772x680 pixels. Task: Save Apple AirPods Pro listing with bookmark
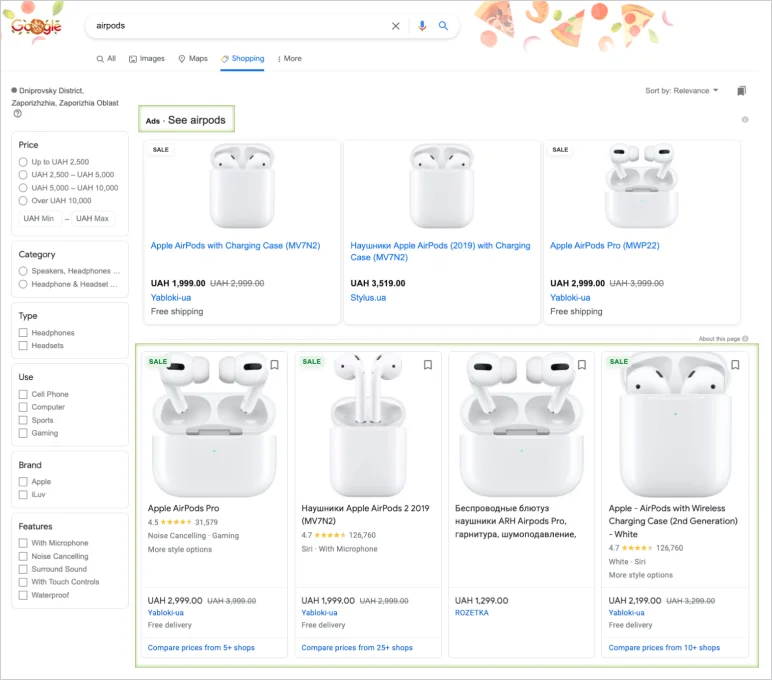(275, 364)
